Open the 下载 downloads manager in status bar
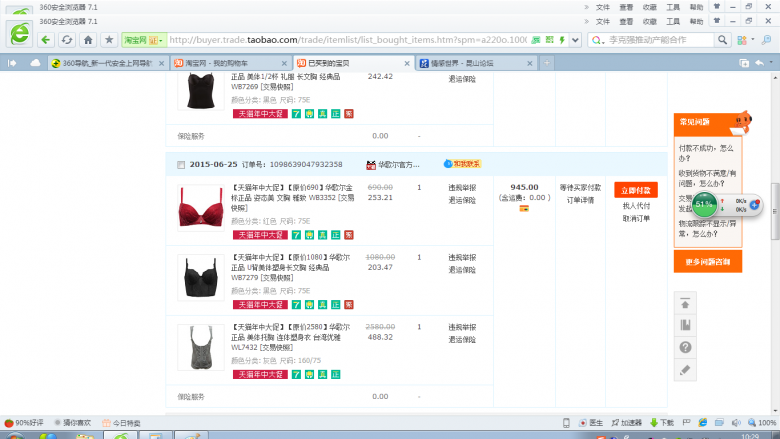 click(x=662, y=423)
